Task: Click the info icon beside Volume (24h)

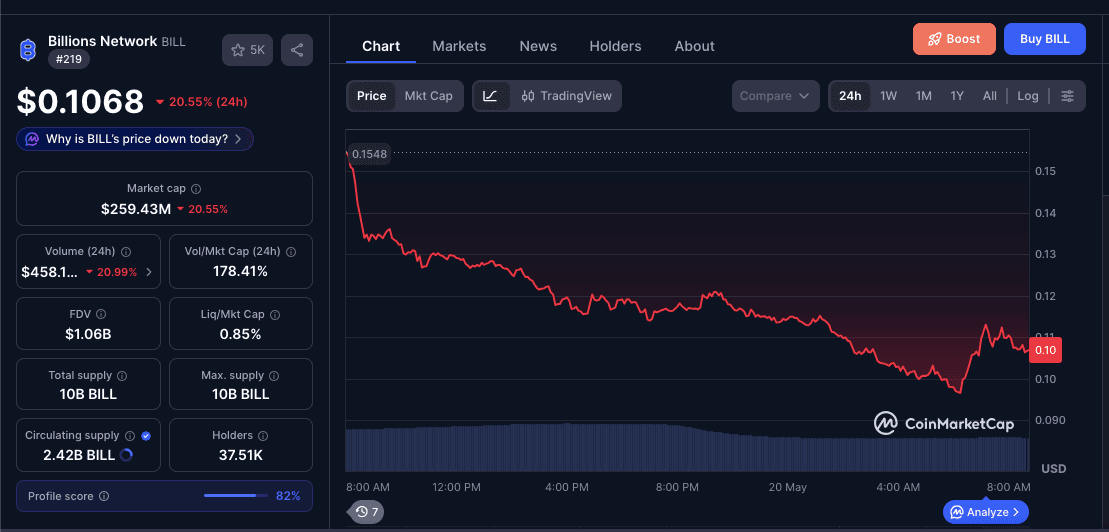Action: (x=126, y=252)
